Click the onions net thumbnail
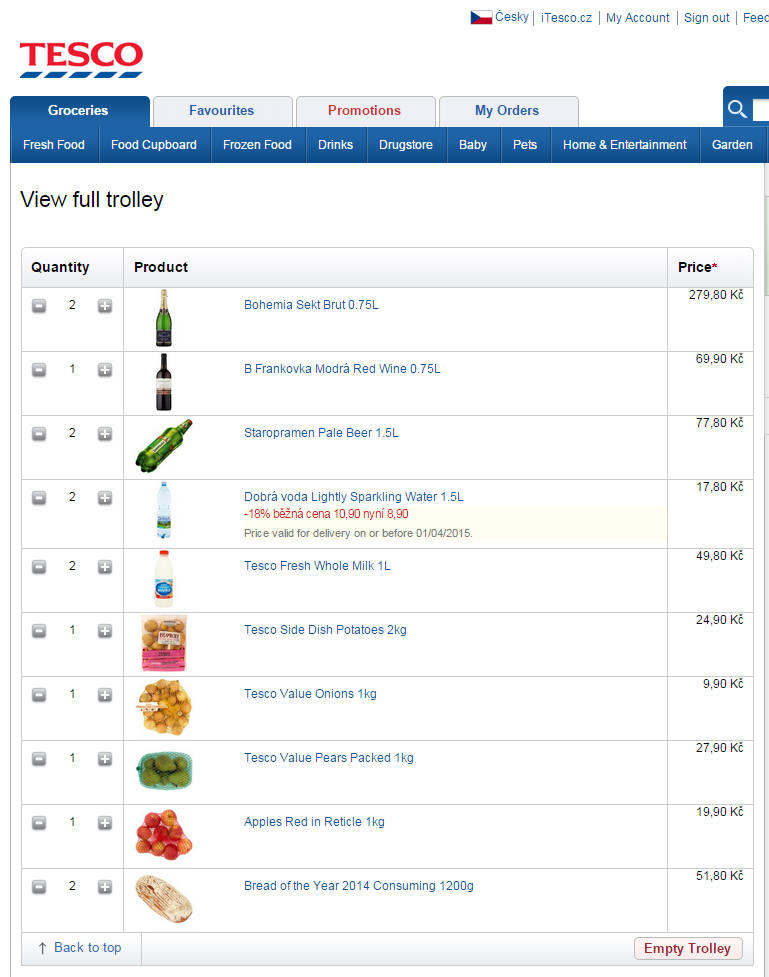 164,707
